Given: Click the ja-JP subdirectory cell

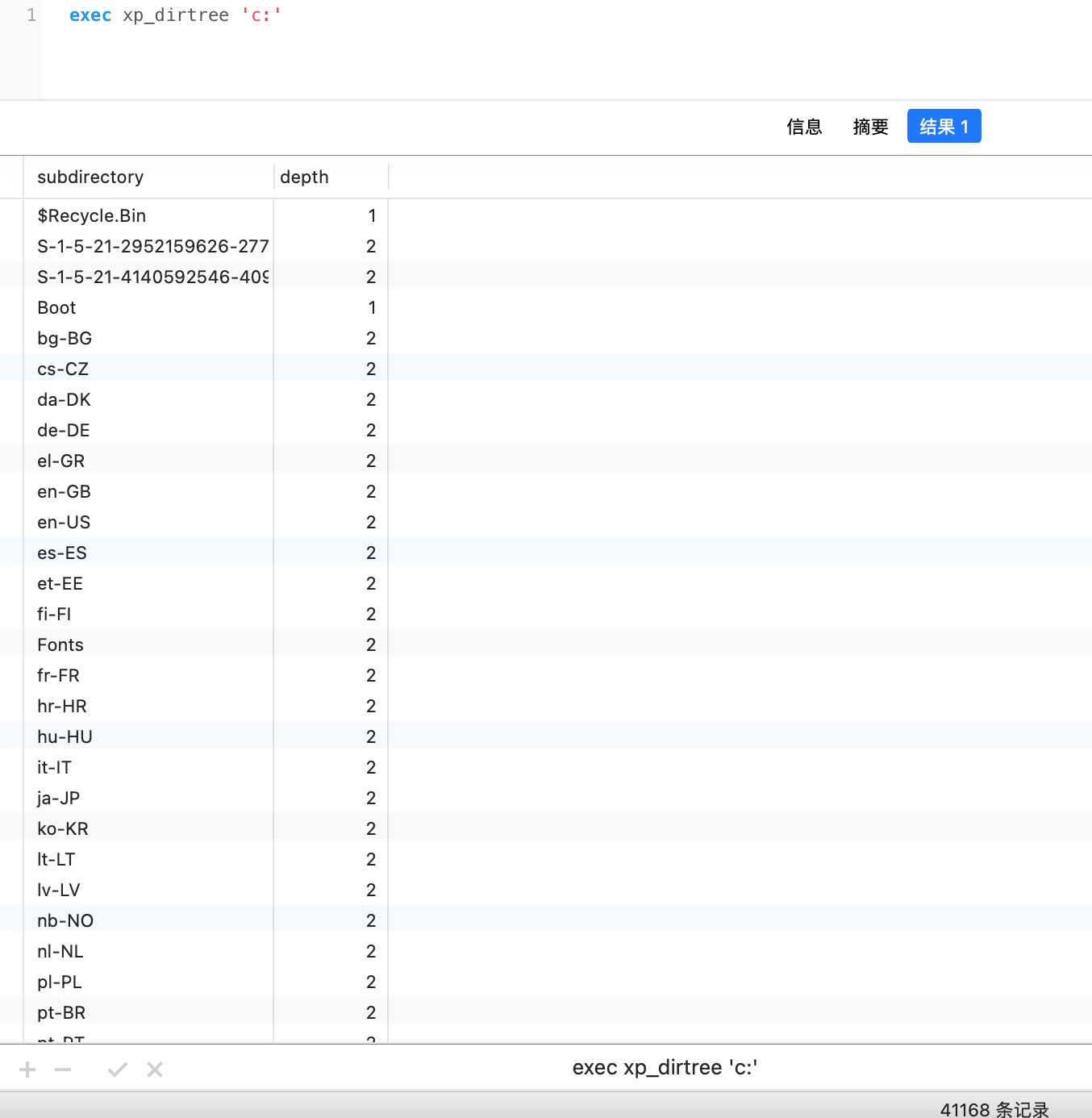Looking at the screenshot, I should [58, 799].
